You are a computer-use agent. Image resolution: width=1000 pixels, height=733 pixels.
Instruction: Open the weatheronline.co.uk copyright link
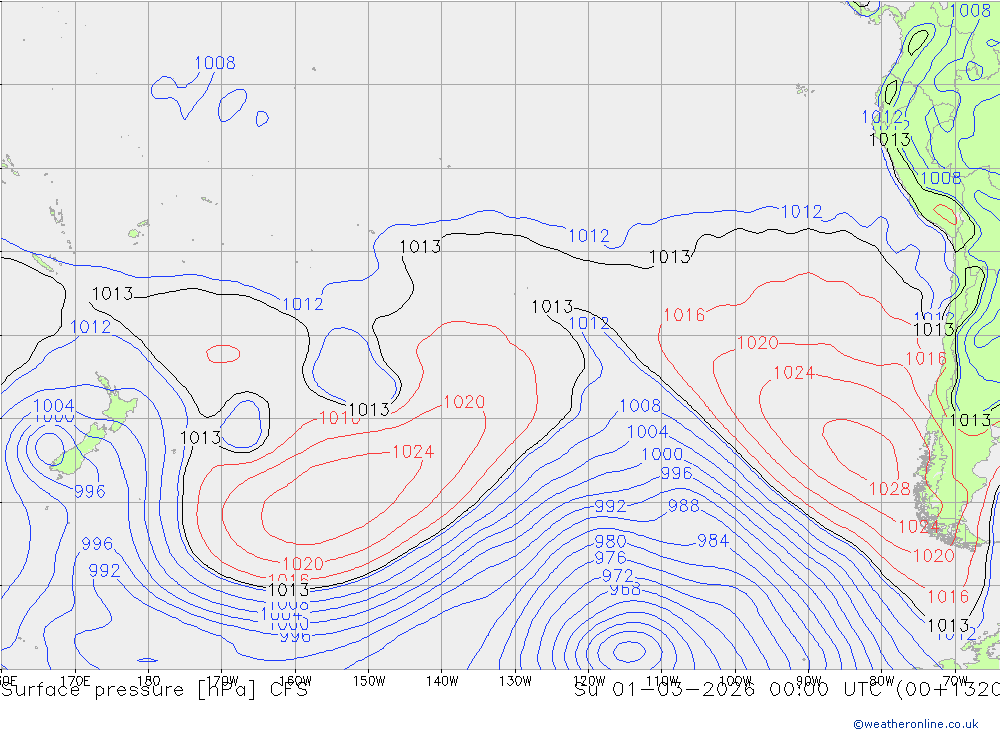pos(916,724)
